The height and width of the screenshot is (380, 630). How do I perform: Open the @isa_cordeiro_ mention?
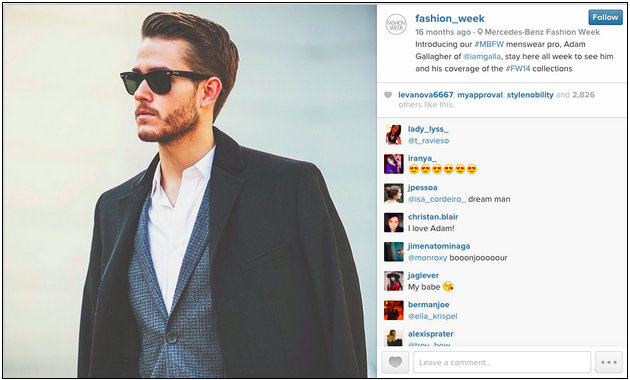(437, 199)
